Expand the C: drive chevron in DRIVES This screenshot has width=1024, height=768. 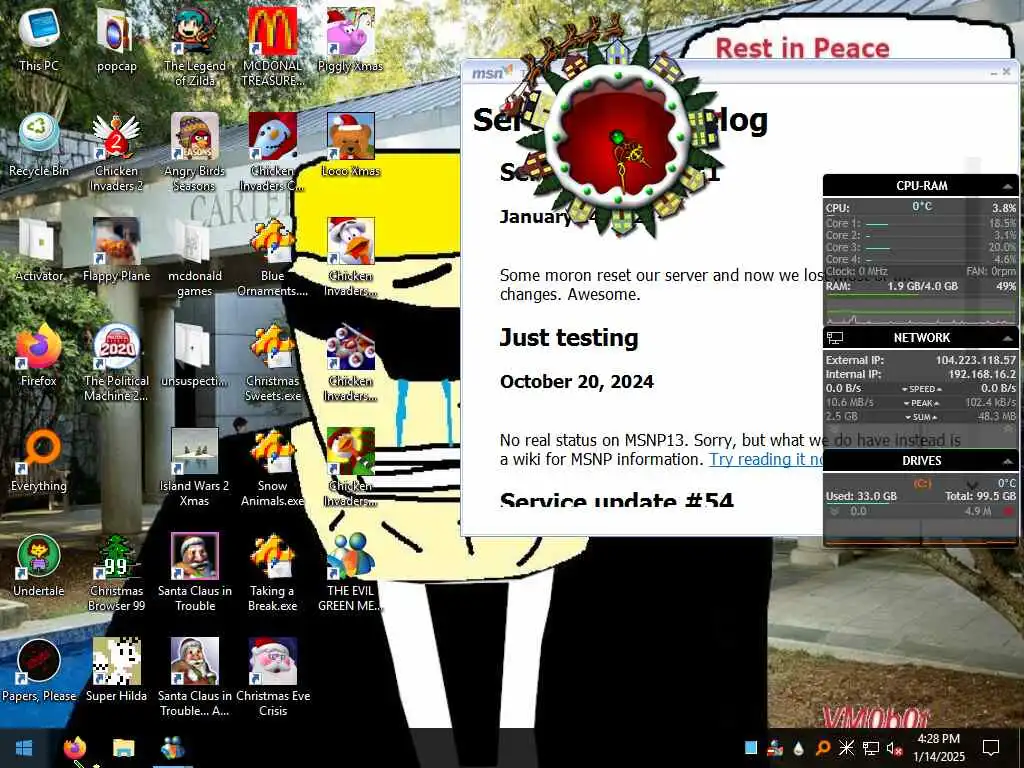(x=972, y=485)
